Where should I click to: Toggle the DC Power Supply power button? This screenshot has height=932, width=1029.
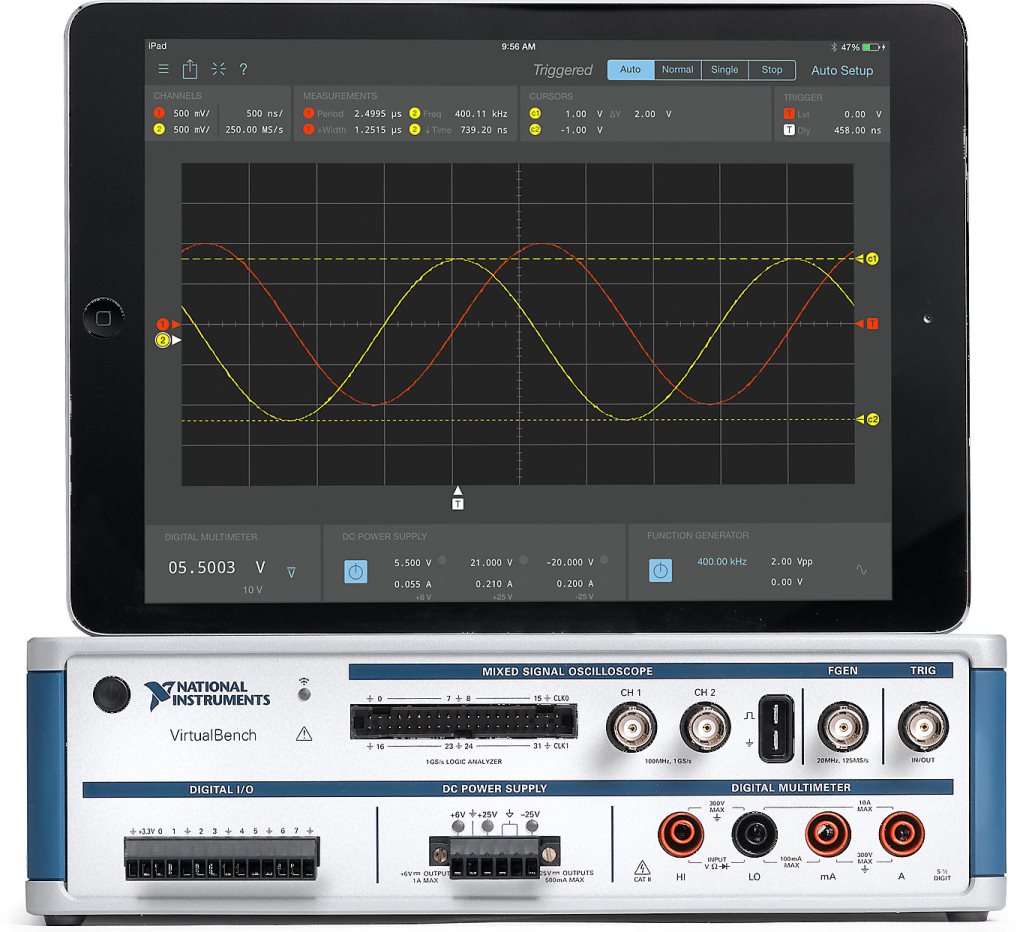point(356,572)
